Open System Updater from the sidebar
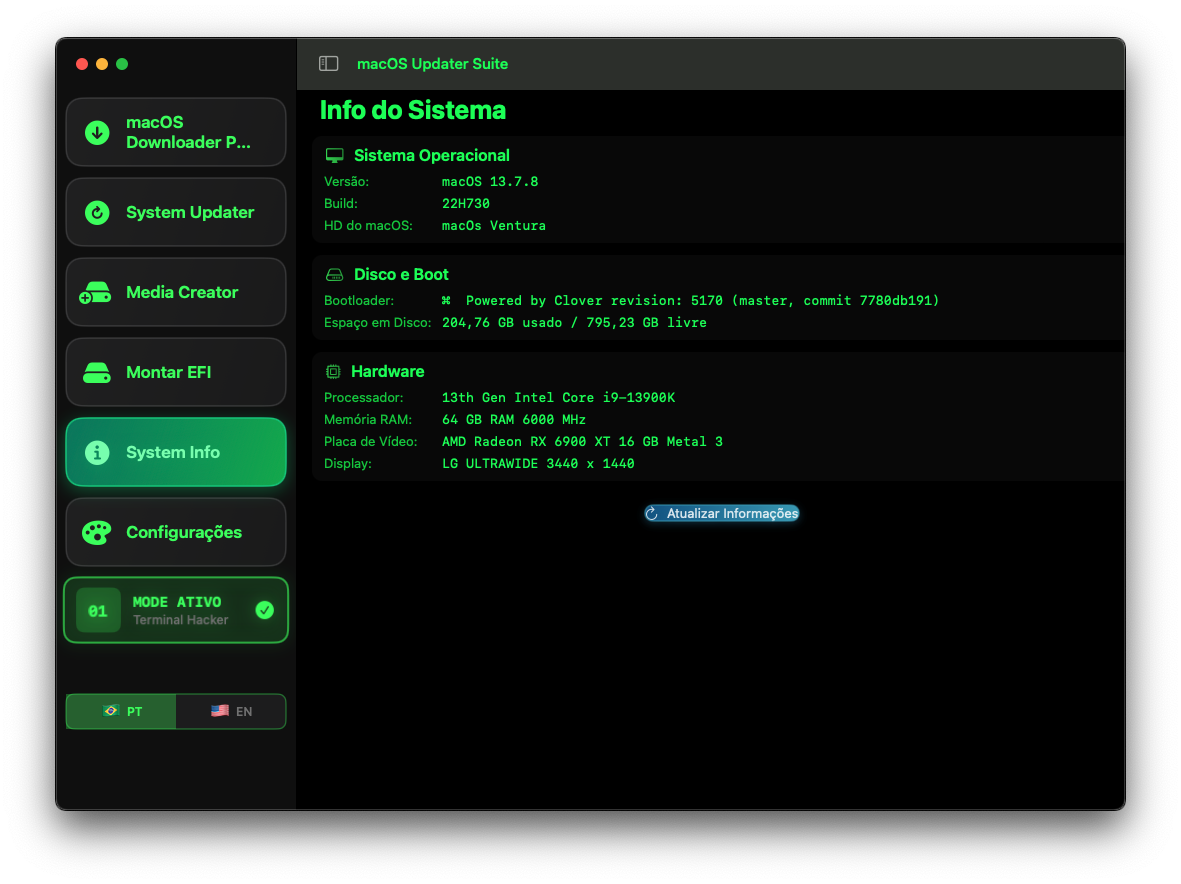Viewport: 1181px width, 884px height. coord(176,212)
